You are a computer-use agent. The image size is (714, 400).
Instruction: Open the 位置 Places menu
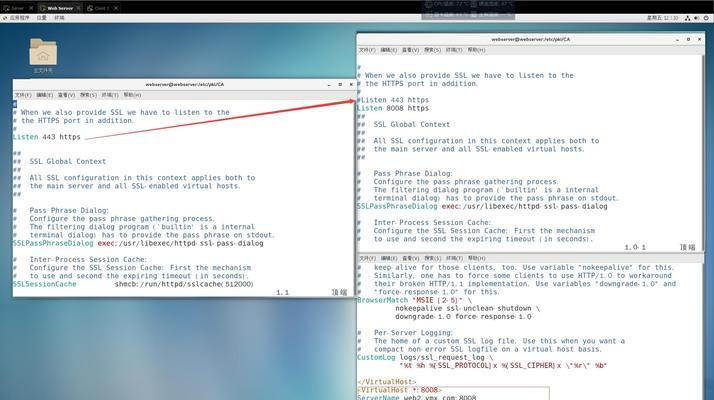coord(41,18)
